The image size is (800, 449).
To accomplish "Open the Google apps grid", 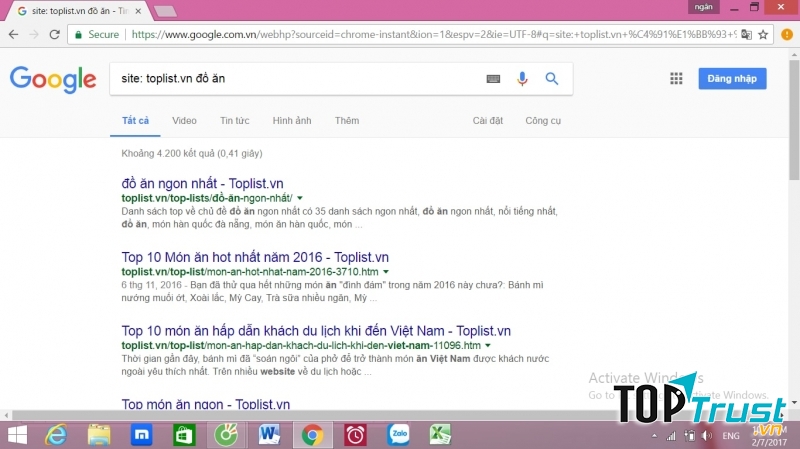I will [676, 79].
